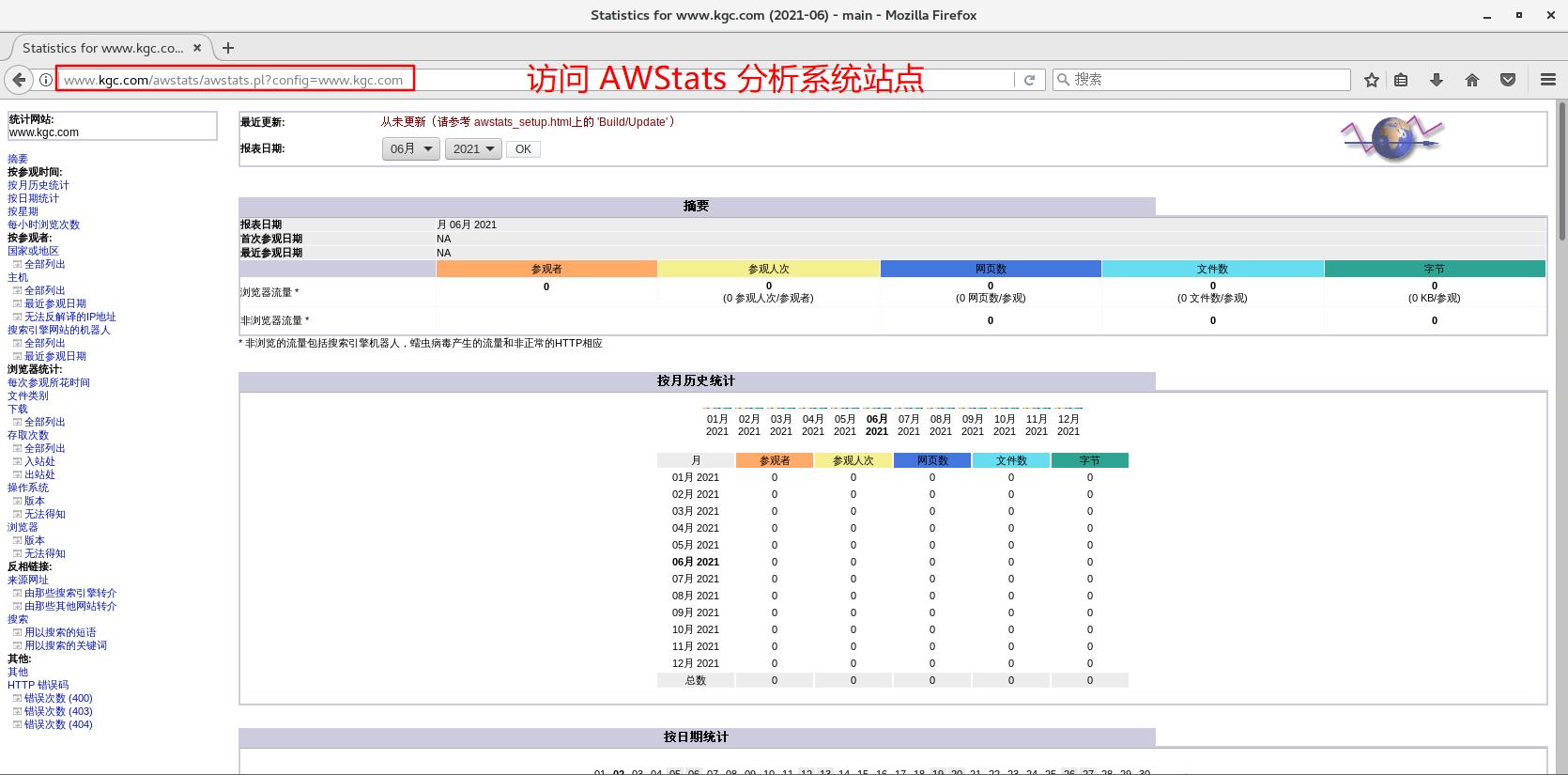
Task: Click the magnifier icon in the search box
Action: coord(1063,80)
